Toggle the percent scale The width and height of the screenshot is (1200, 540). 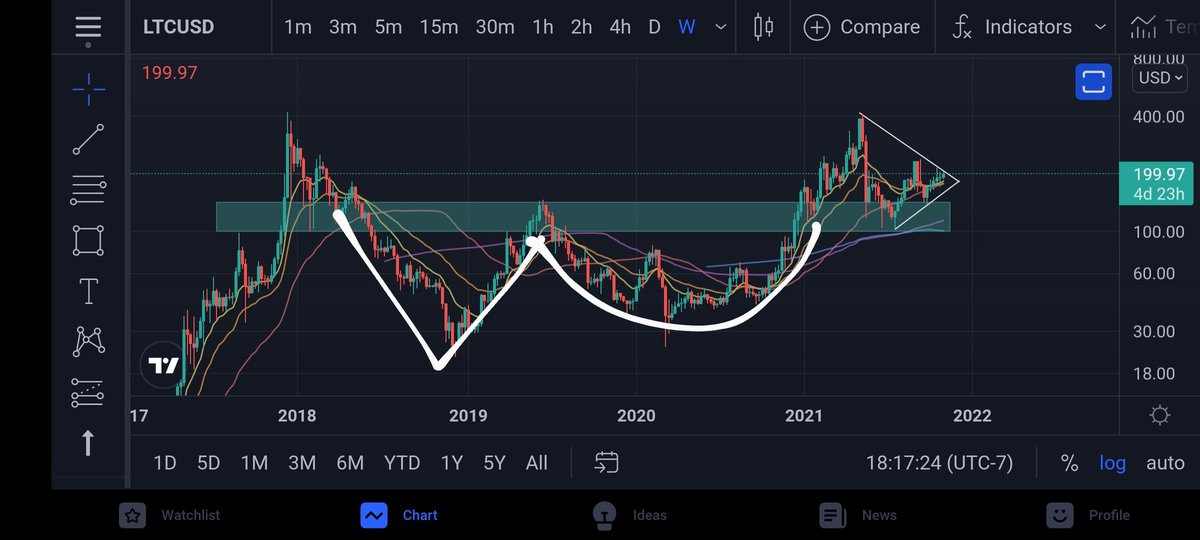tap(1069, 463)
